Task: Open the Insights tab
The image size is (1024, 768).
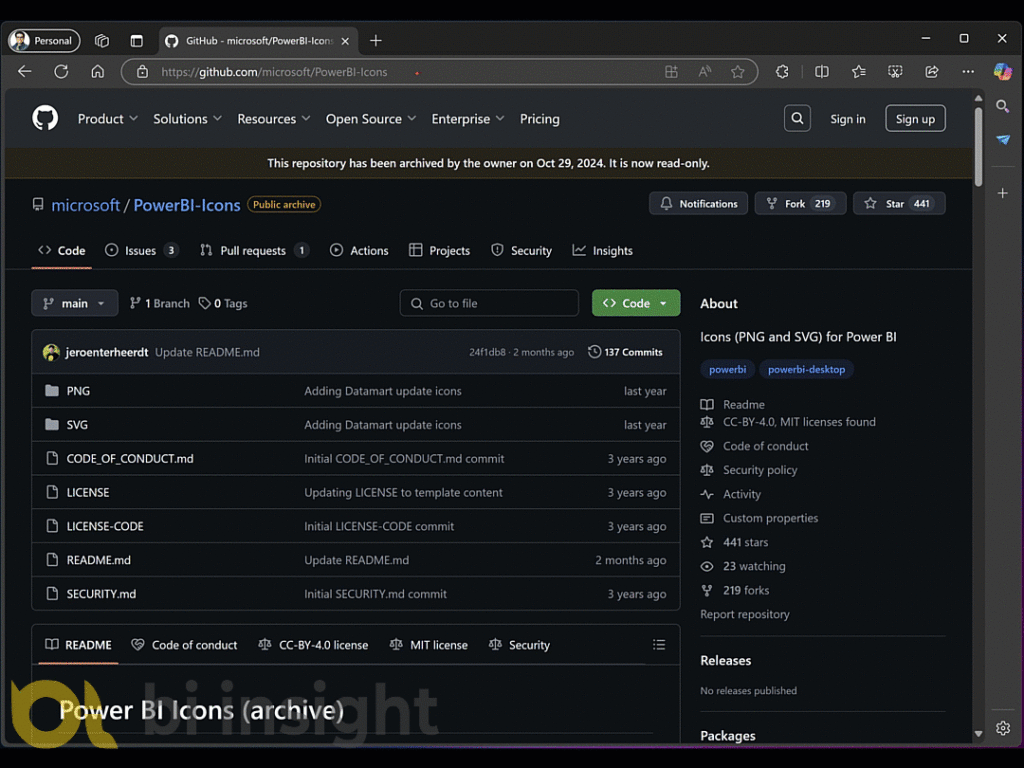Action: click(x=603, y=251)
